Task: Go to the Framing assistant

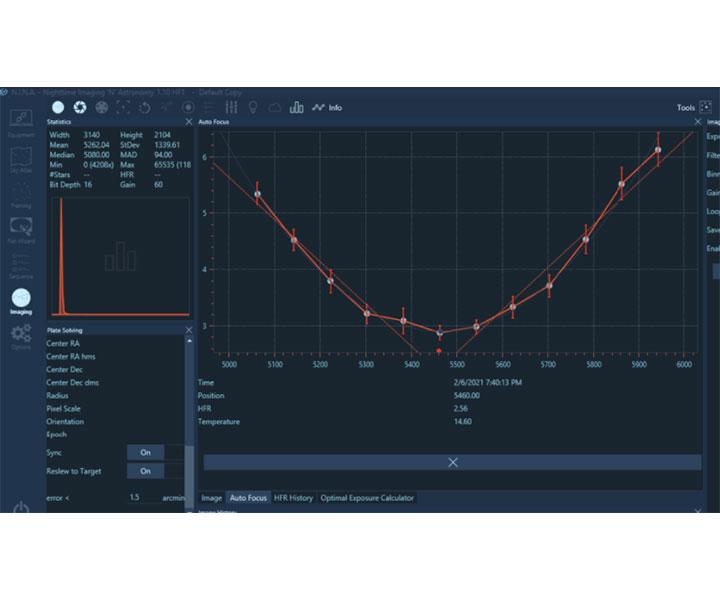Action: pyautogui.click(x=21, y=196)
